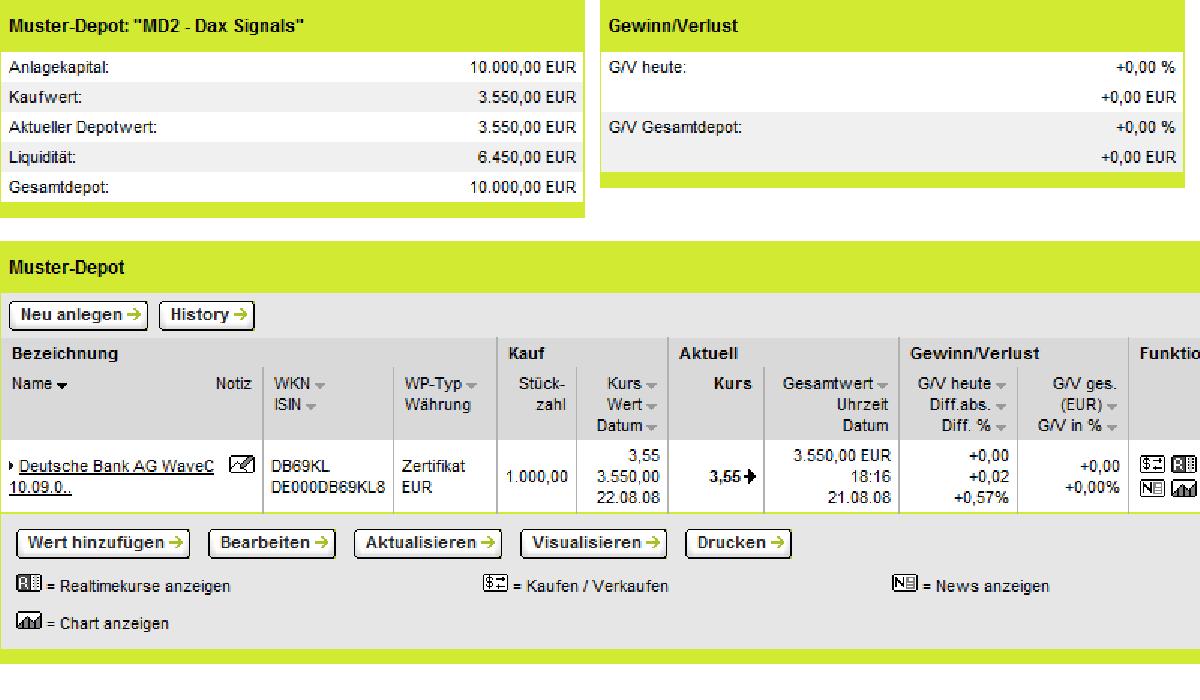Viewport: 1200px width, 700px height.
Task: Click the G/V in % value +0,00%
Action: click(1094, 488)
